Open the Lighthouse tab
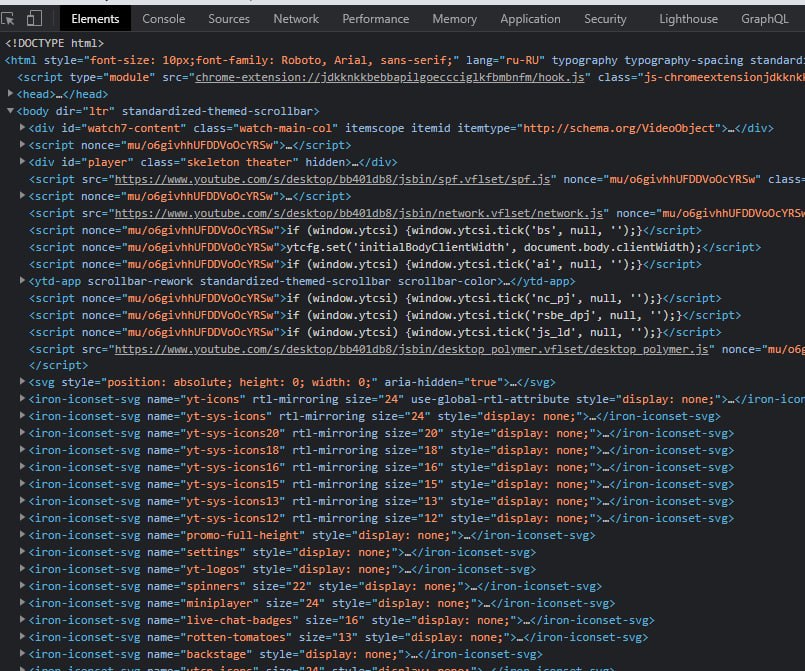Image resolution: width=805 pixels, height=671 pixels. pyautogui.click(x=688, y=19)
